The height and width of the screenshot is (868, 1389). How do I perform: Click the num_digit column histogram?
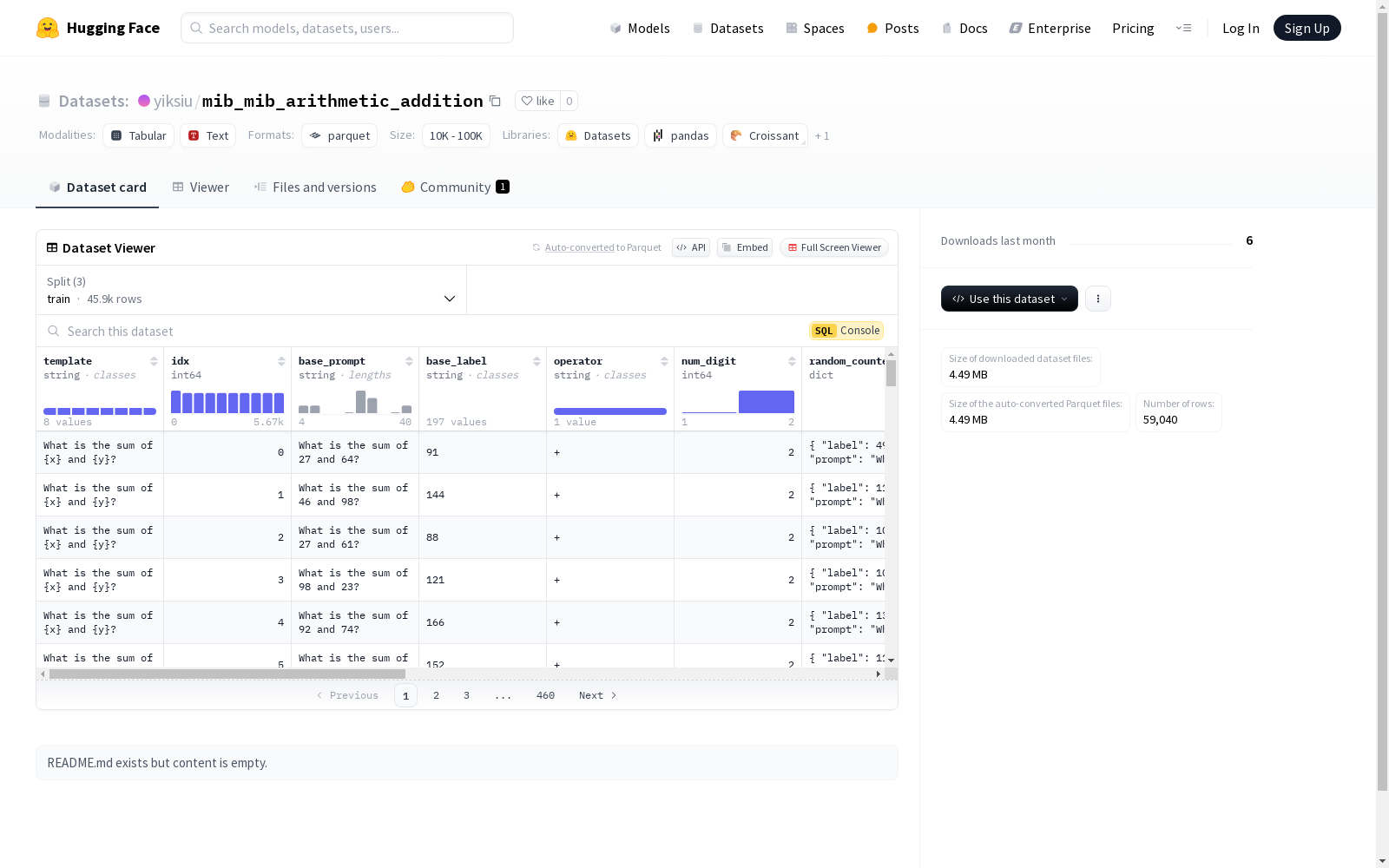(x=738, y=402)
